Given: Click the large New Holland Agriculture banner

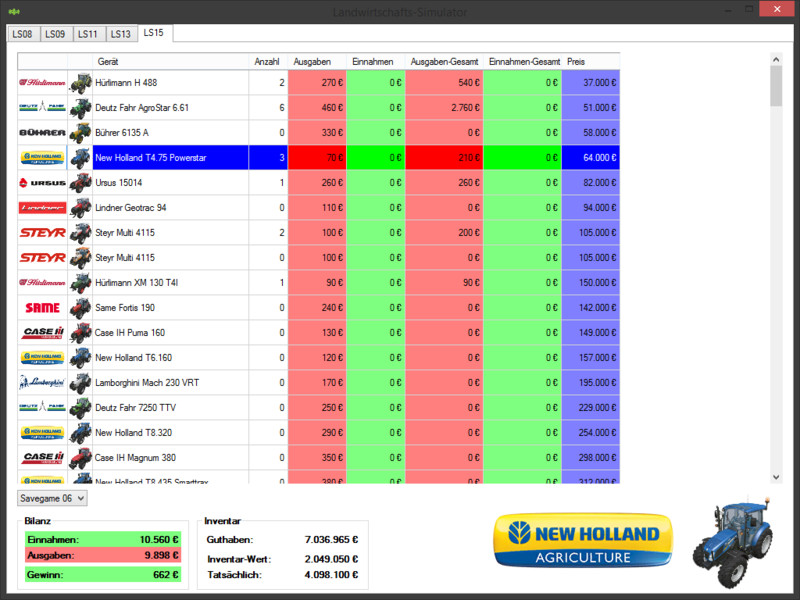Looking at the screenshot, I should 583,541.
